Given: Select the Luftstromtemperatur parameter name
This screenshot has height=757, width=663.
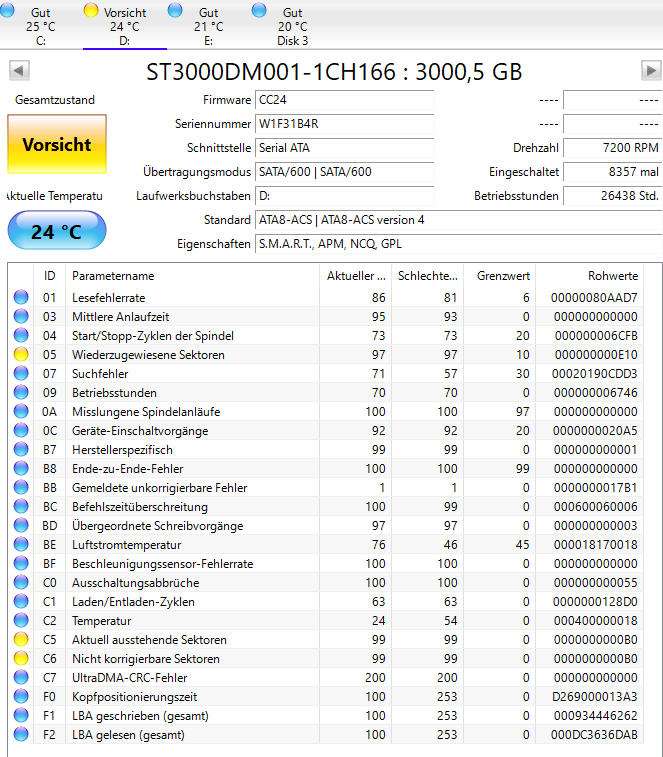Looking at the screenshot, I should [x=127, y=545].
